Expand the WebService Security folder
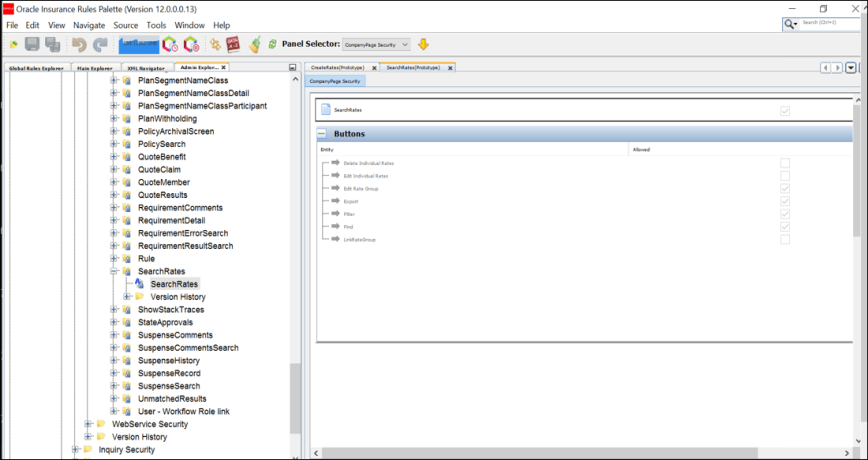 88,424
